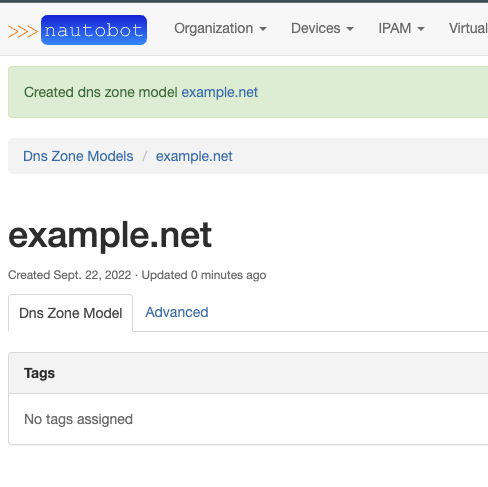
Task: Click the green success alert banner
Action: 248,92
